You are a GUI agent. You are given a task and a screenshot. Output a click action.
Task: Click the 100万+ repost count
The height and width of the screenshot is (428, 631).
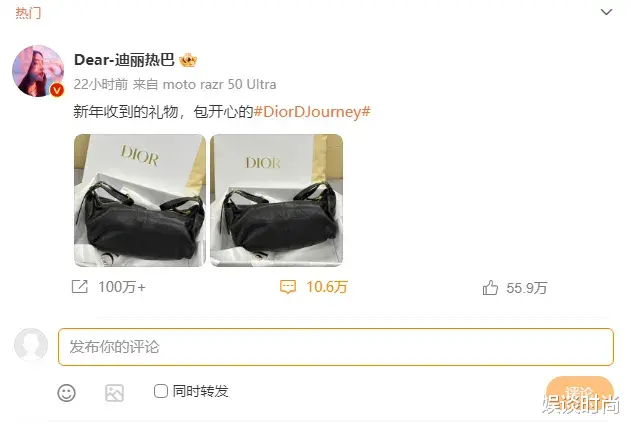coord(122,287)
